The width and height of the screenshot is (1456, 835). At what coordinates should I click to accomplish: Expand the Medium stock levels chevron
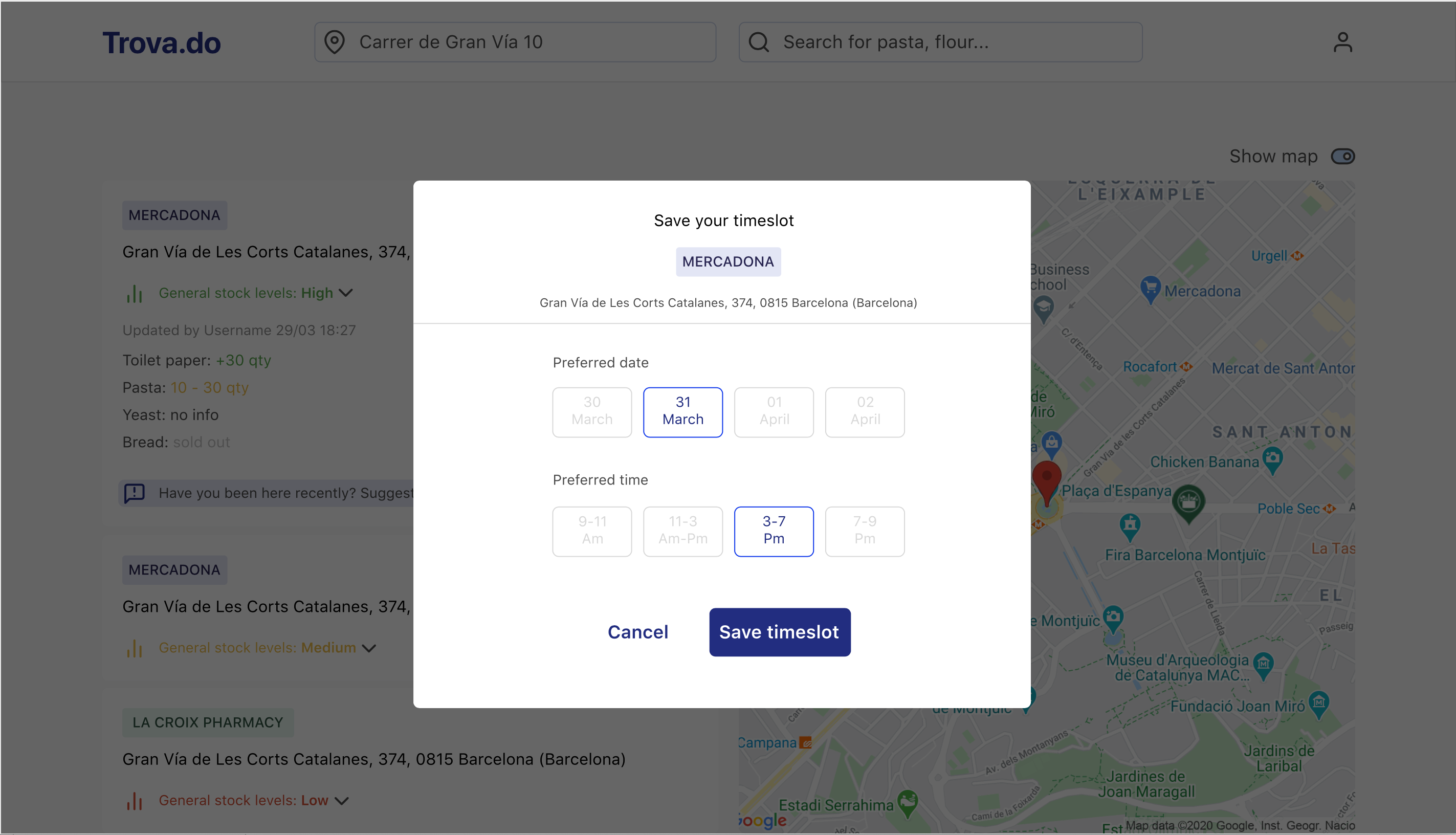[x=369, y=648]
